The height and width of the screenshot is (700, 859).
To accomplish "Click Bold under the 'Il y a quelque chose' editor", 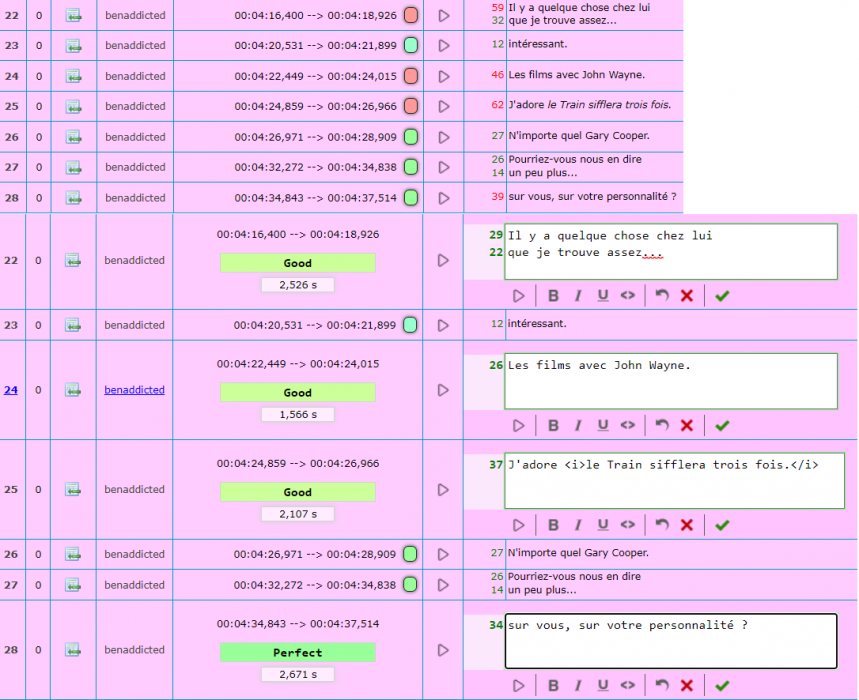I will [553, 296].
